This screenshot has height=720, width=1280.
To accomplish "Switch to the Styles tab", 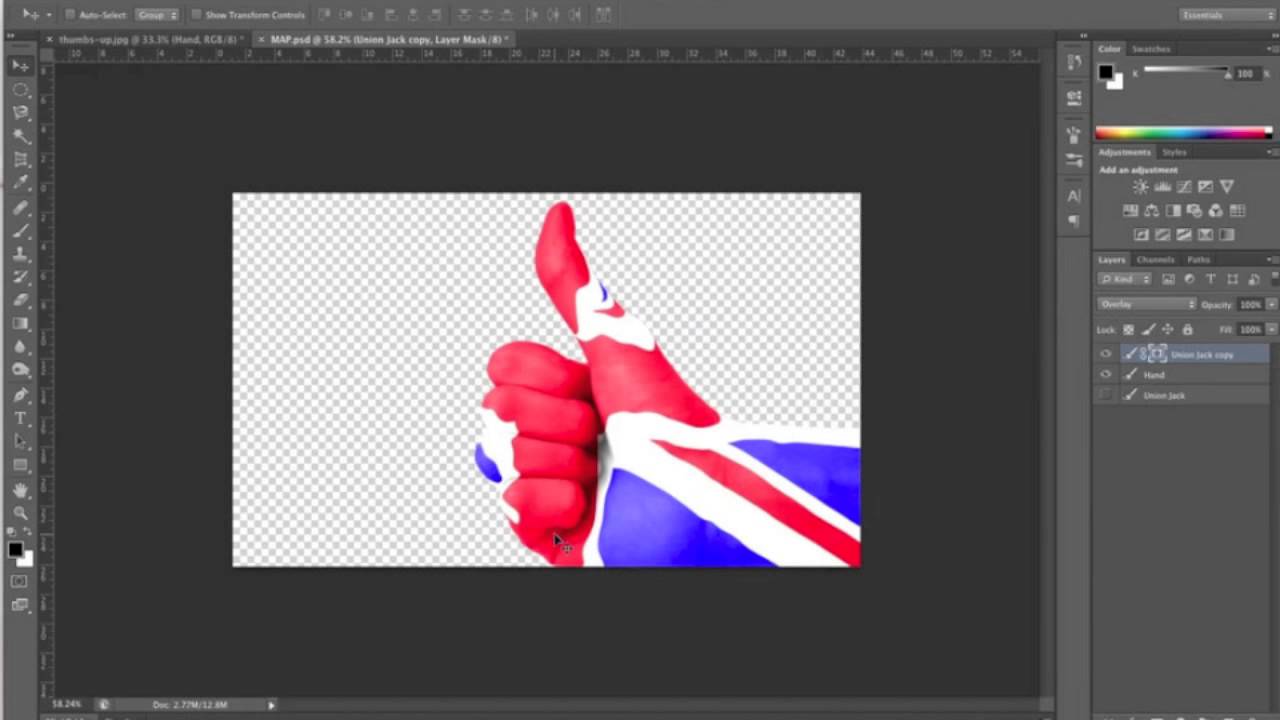I will point(1174,152).
